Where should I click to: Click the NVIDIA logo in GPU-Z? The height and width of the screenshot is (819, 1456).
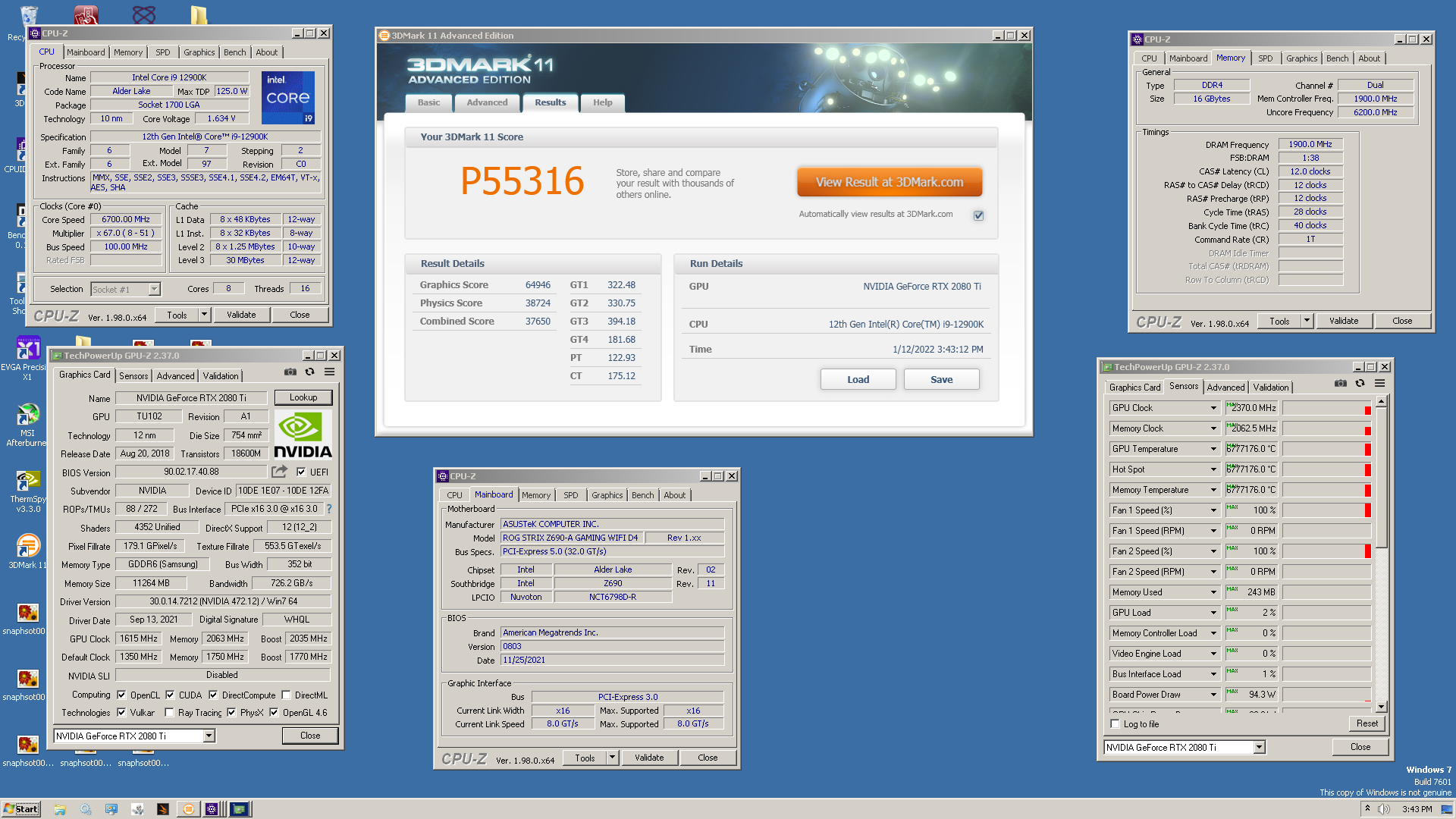[303, 435]
